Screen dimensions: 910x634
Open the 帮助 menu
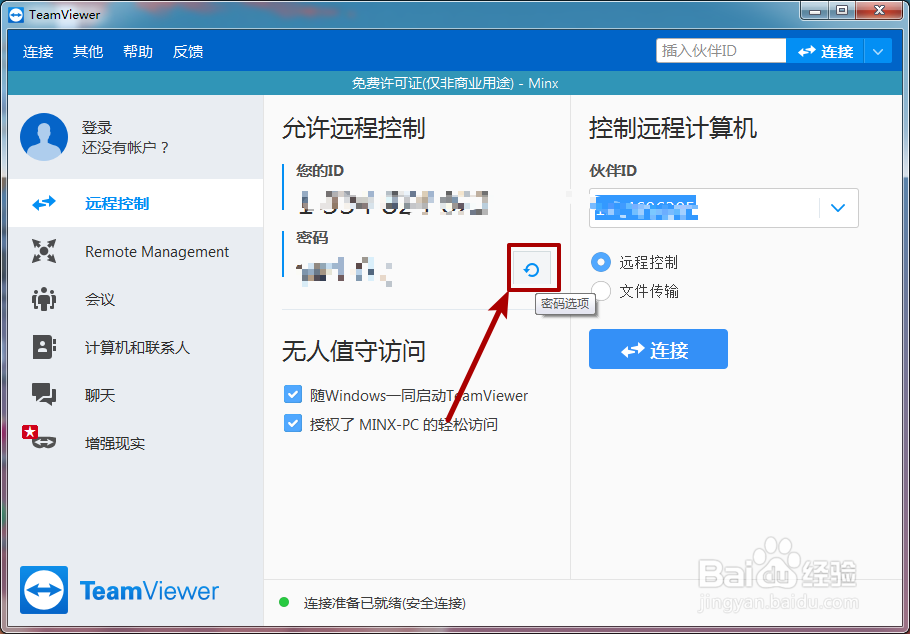click(138, 52)
